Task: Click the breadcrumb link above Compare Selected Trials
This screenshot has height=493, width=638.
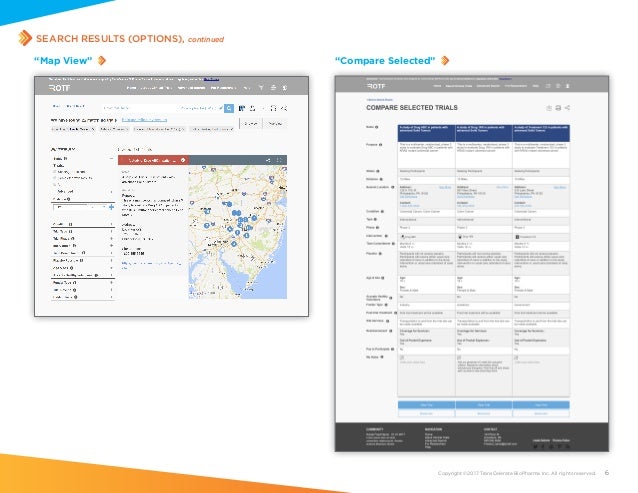Action: tap(380, 100)
